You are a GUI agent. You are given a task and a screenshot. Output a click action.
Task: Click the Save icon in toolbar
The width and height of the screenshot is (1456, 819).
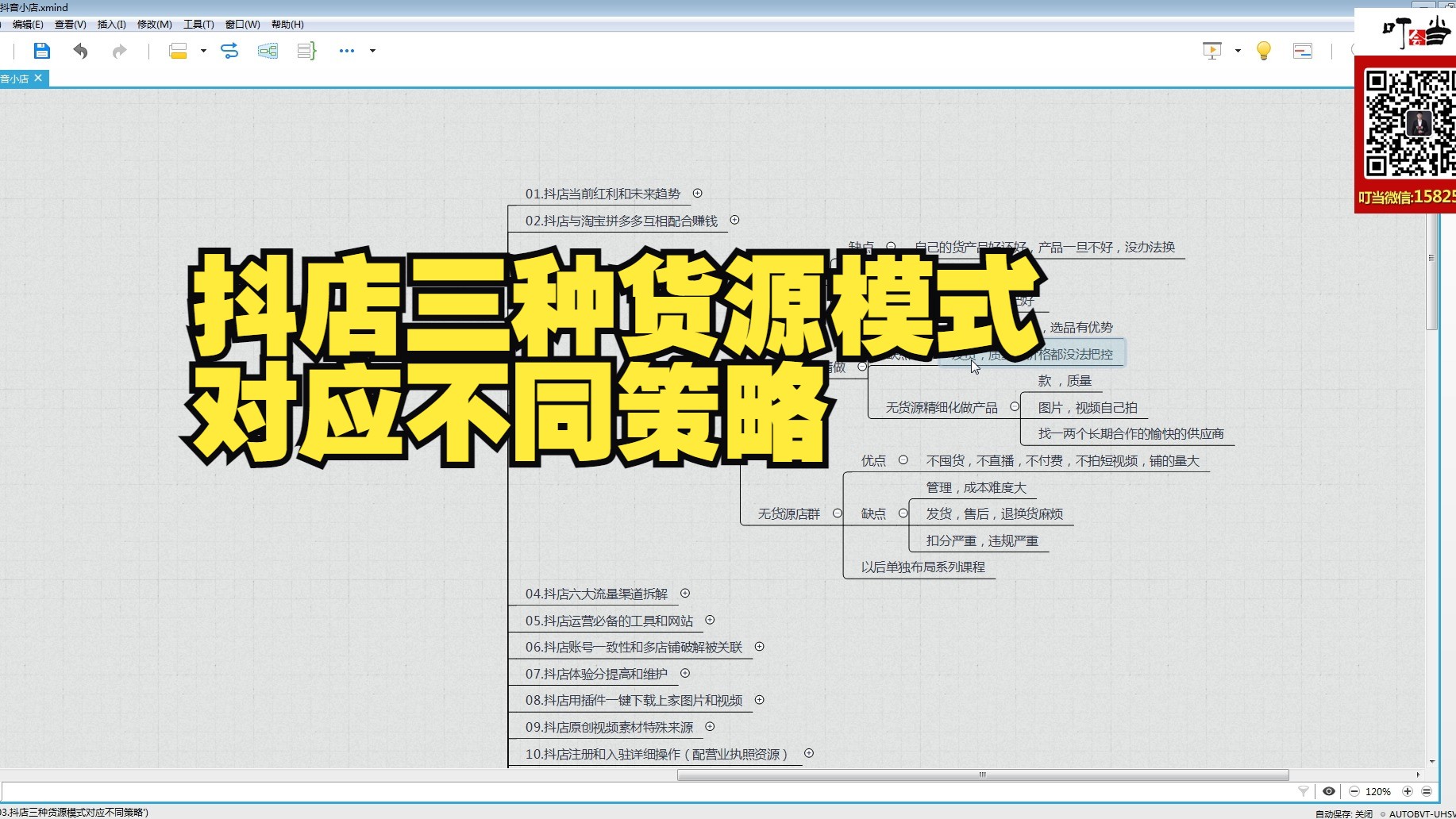click(x=42, y=51)
